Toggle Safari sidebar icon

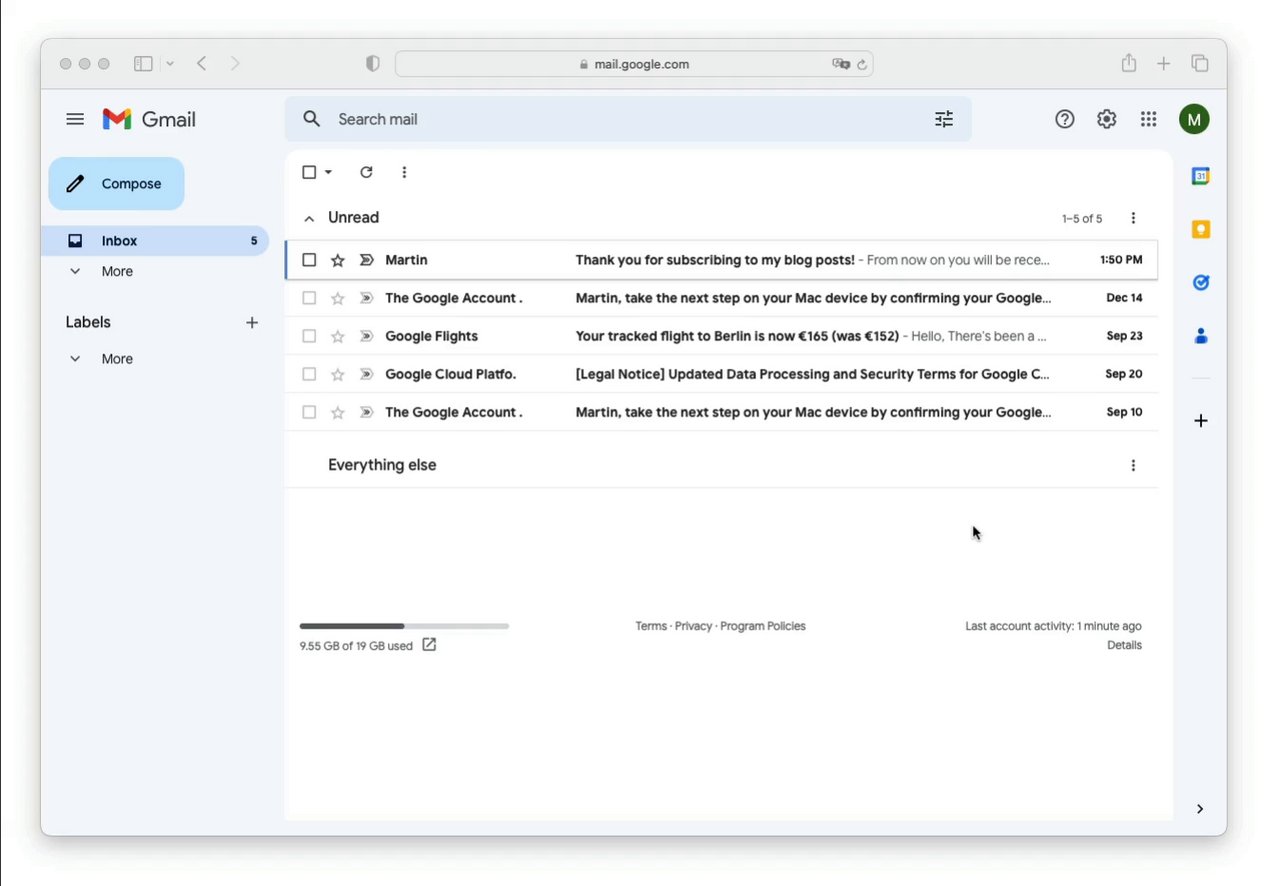(x=143, y=64)
